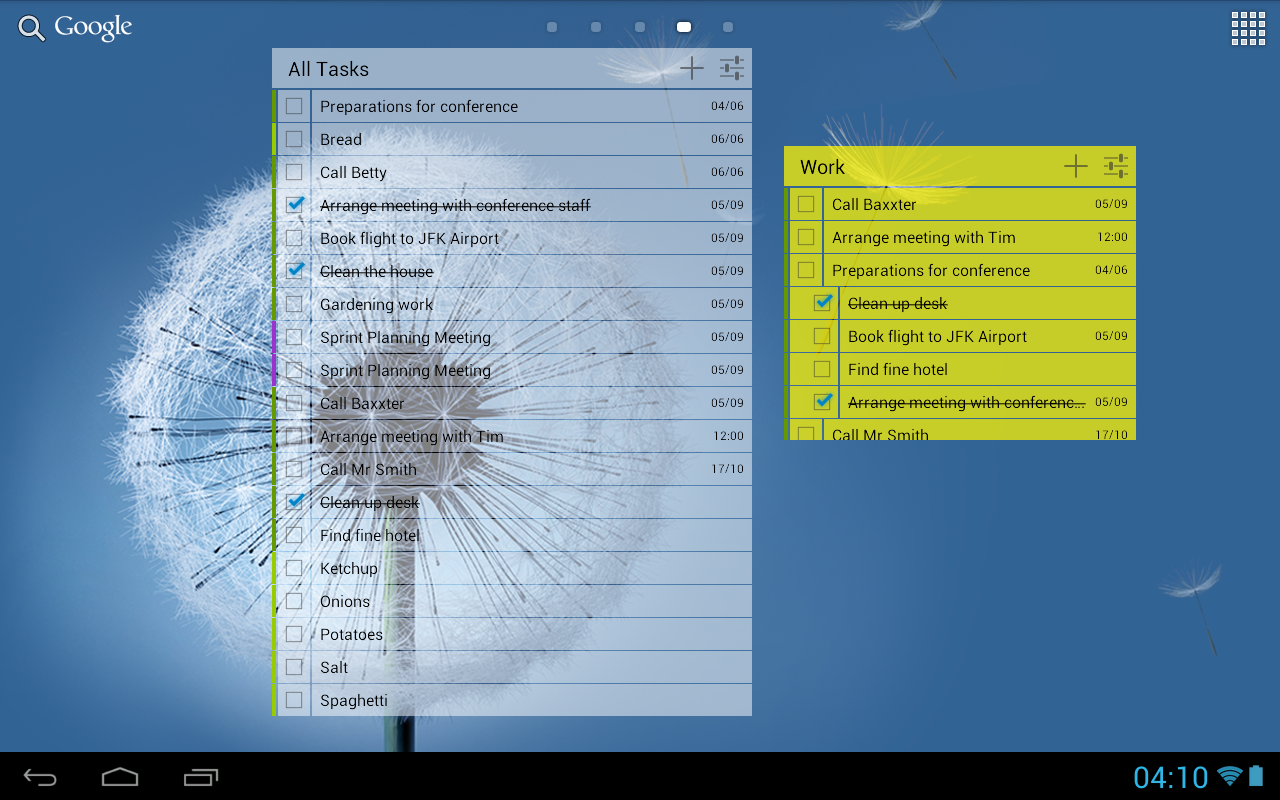
Task: Open Find fine hotel in All Tasks
Action: (370, 535)
